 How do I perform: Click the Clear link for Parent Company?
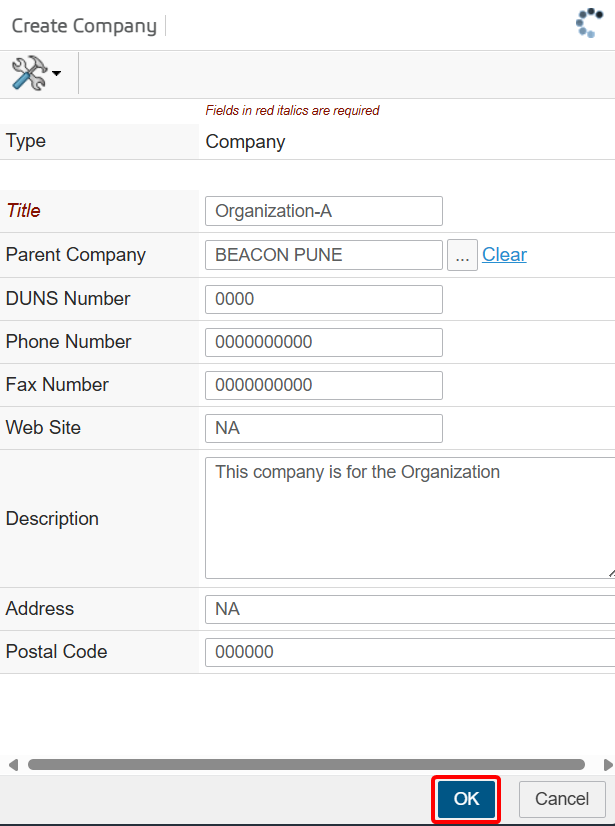504,255
